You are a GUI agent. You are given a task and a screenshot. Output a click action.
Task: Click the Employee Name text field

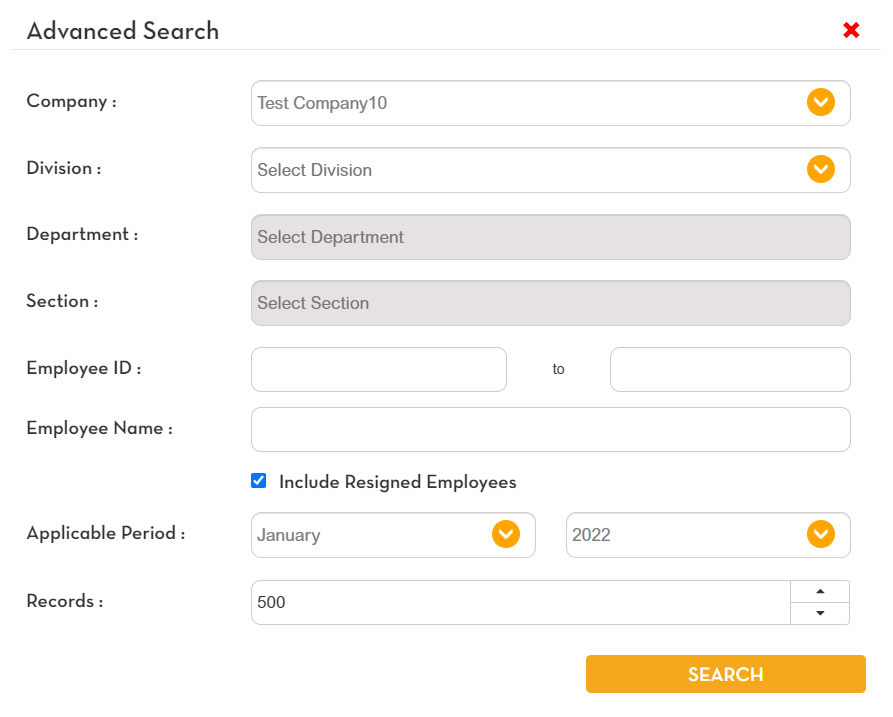click(x=551, y=429)
